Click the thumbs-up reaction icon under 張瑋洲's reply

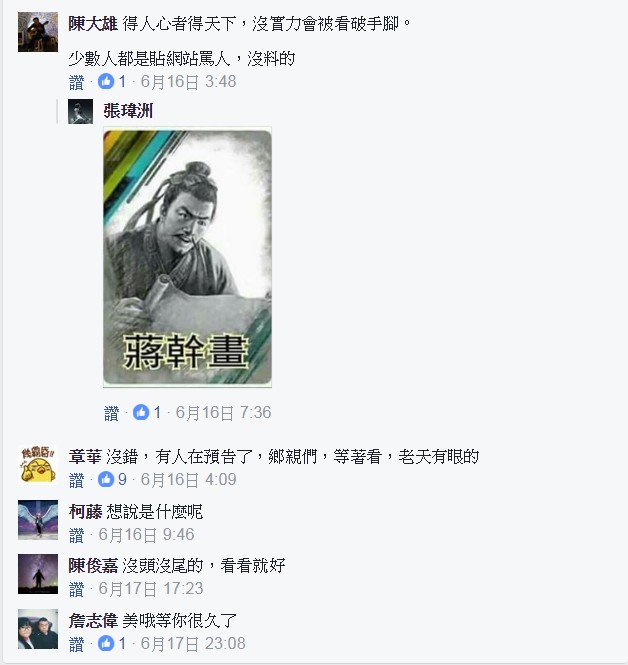(x=141, y=412)
